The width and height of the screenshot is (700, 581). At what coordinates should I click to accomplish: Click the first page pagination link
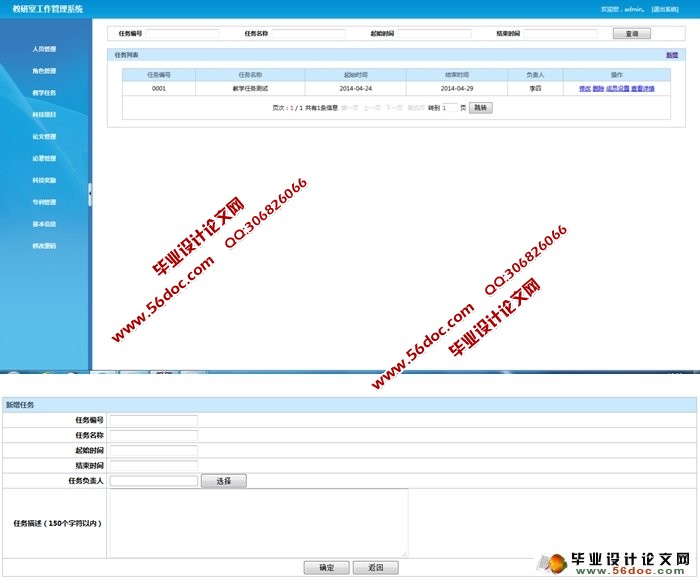(x=350, y=108)
